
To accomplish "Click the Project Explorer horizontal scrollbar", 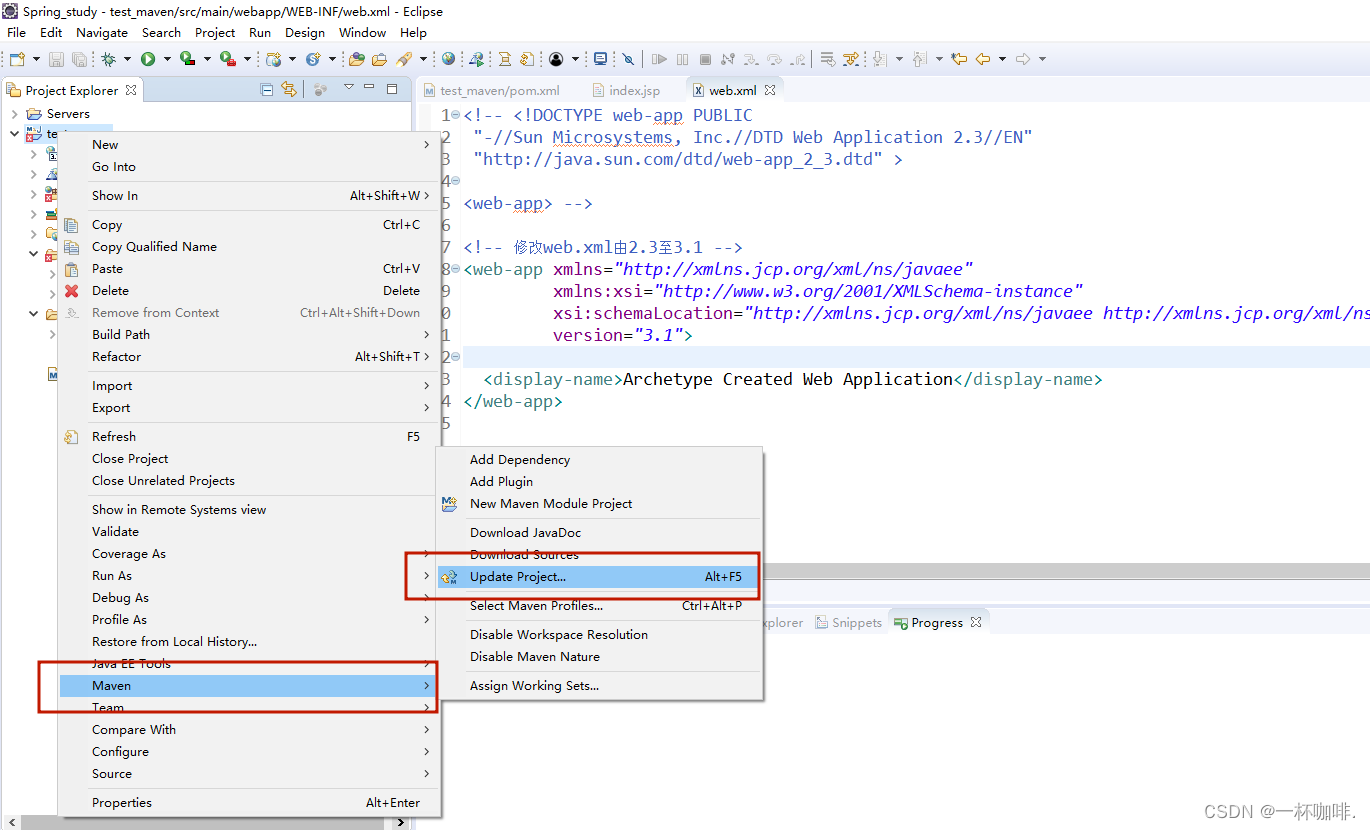I will (200, 822).
